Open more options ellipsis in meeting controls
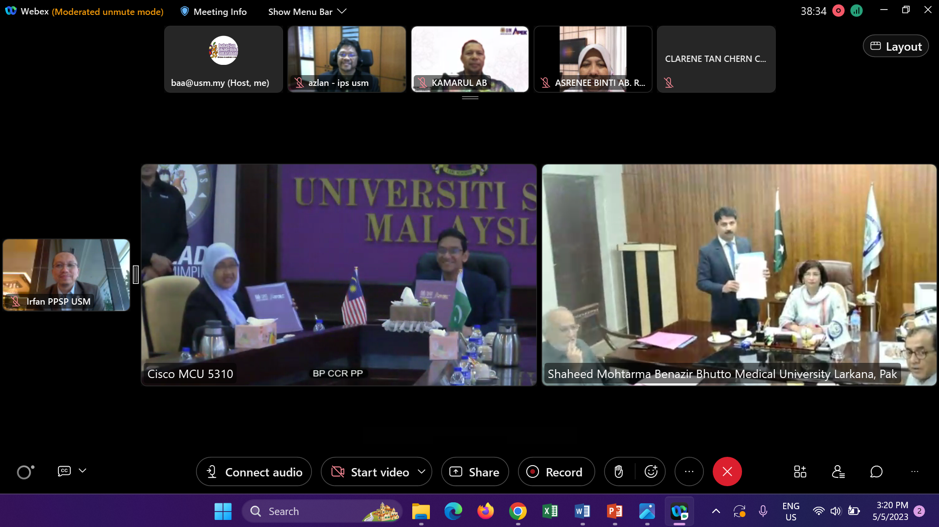This screenshot has width=939, height=527. pos(689,472)
